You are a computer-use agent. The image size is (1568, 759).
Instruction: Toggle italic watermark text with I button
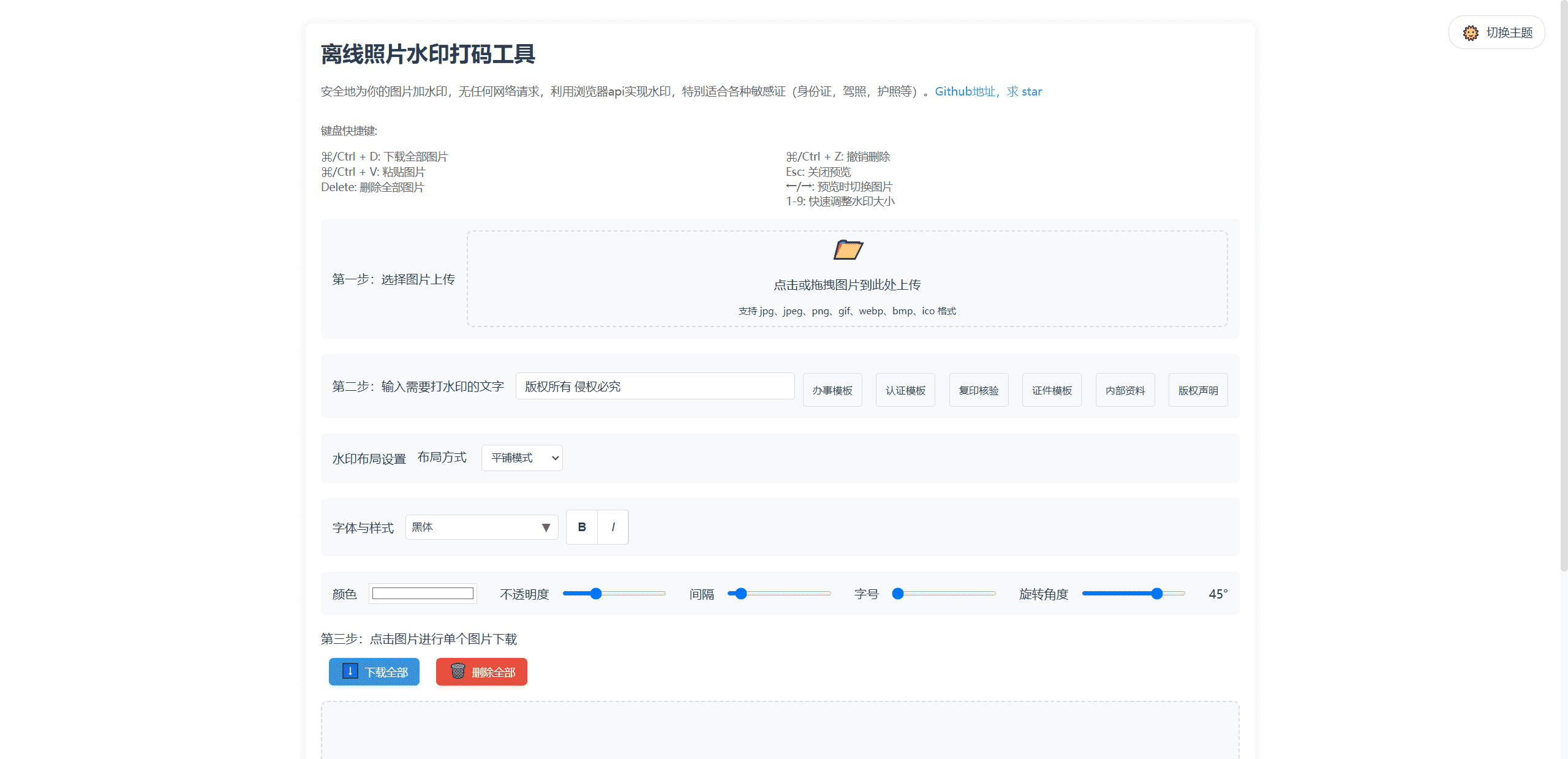(613, 527)
